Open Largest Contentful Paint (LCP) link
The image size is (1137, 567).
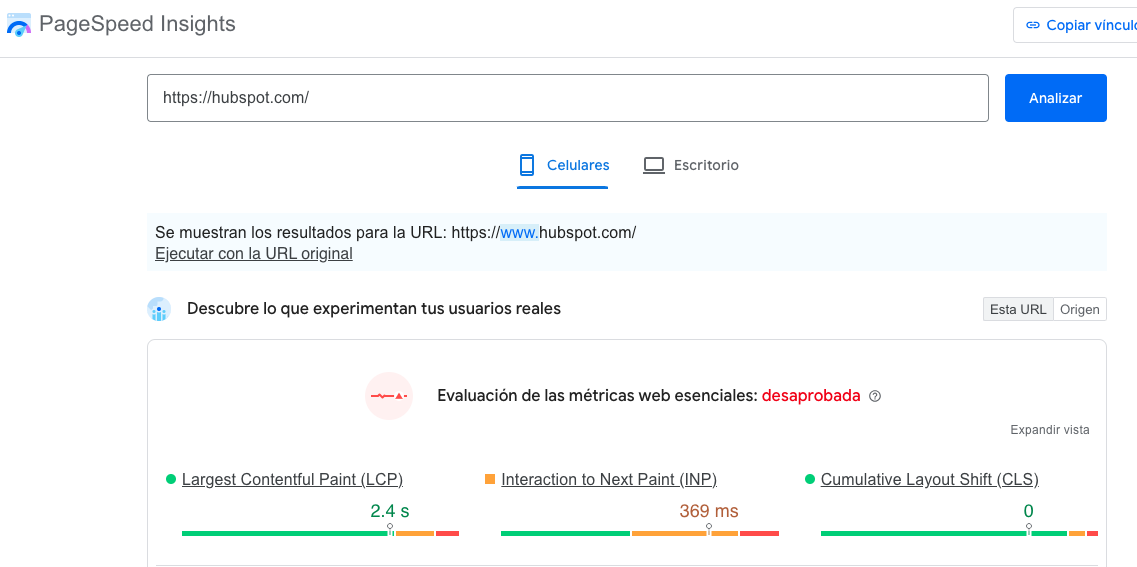(292, 479)
